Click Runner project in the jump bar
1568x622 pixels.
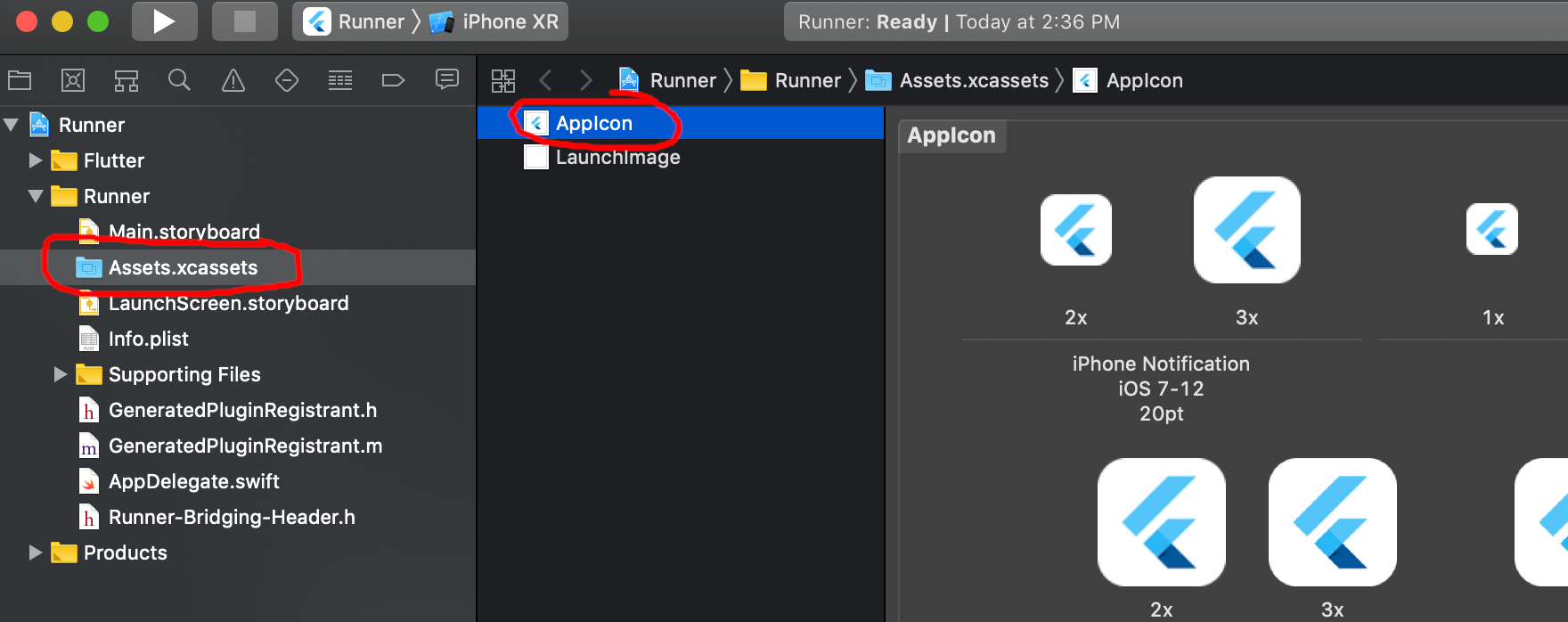pyautogui.click(x=668, y=80)
